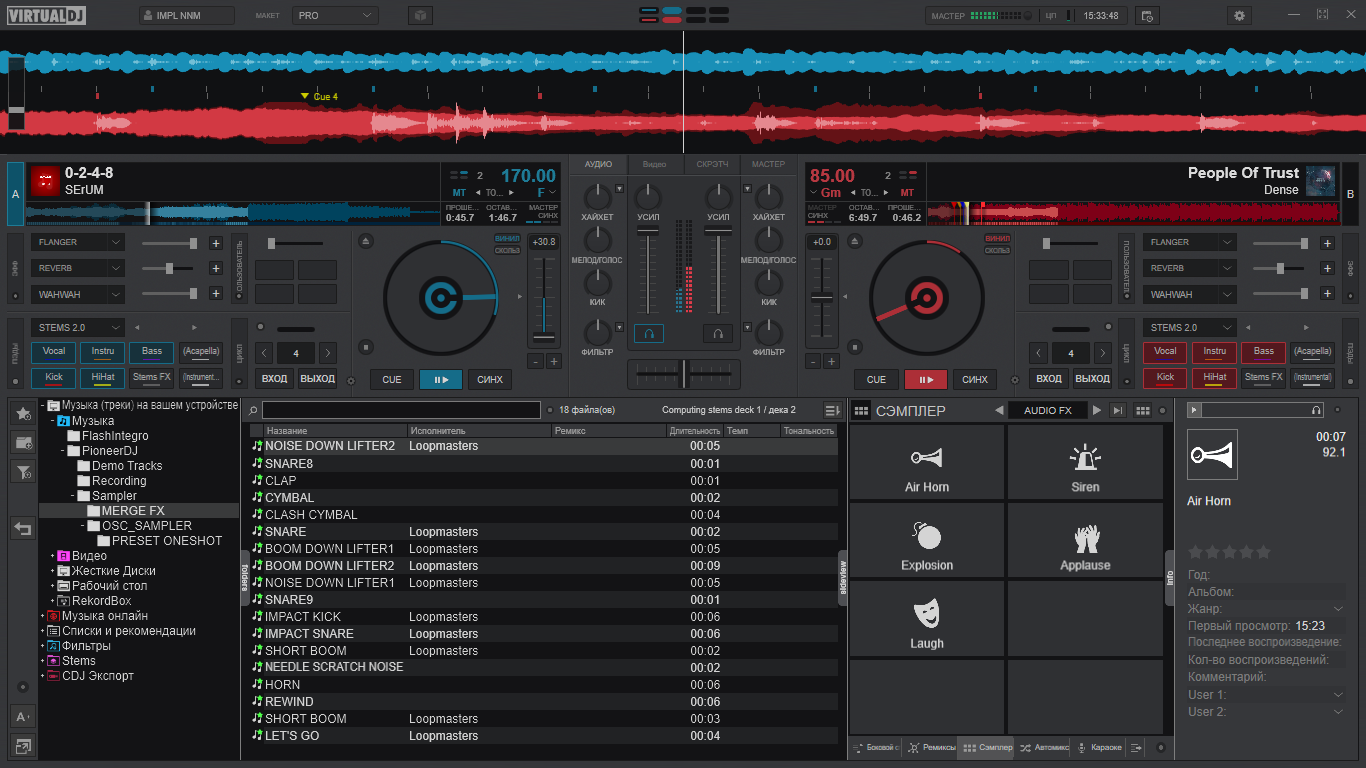This screenshot has height=768, width=1366.
Task: Play the Applause sample pad
Action: pyautogui.click(x=1085, y=540)
